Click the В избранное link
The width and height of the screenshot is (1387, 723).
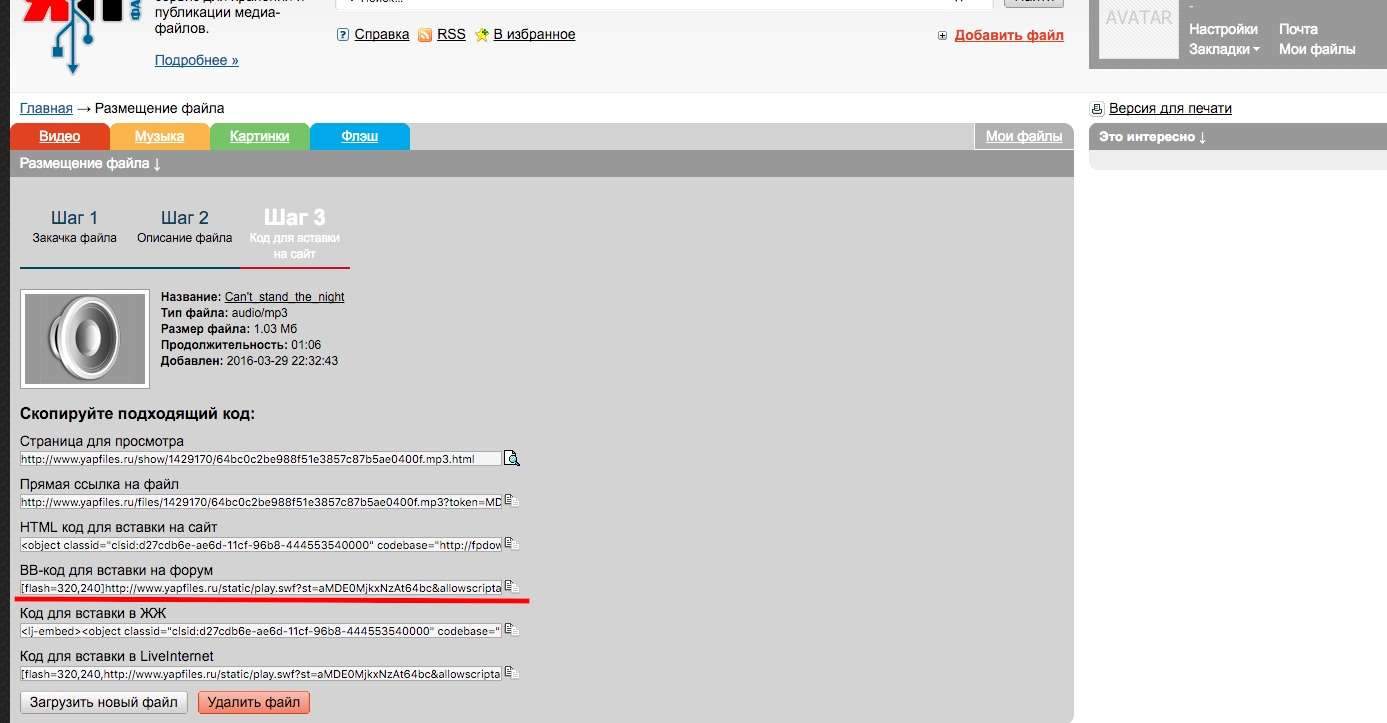pos(535,34)
